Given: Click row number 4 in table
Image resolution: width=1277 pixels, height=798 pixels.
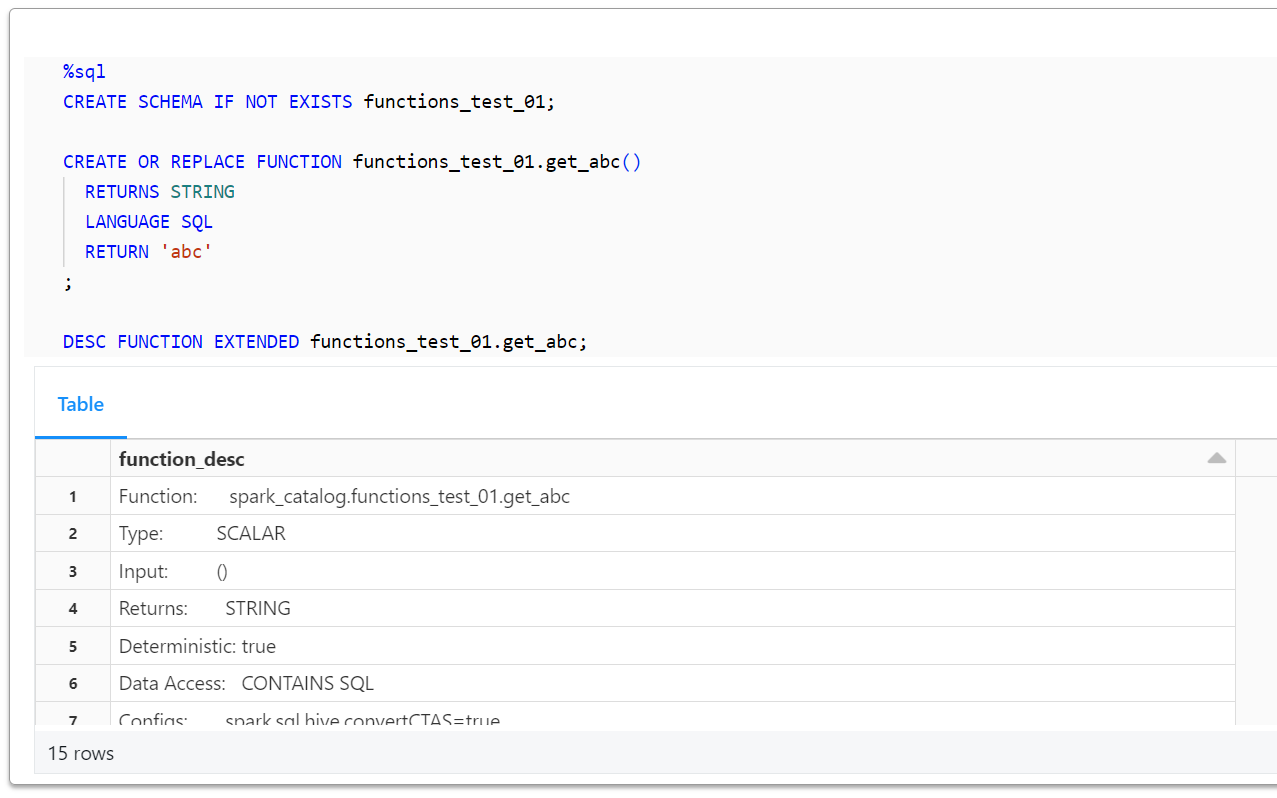Looking at the screenshot, I should pyautogui.click(x=73, y=608).
